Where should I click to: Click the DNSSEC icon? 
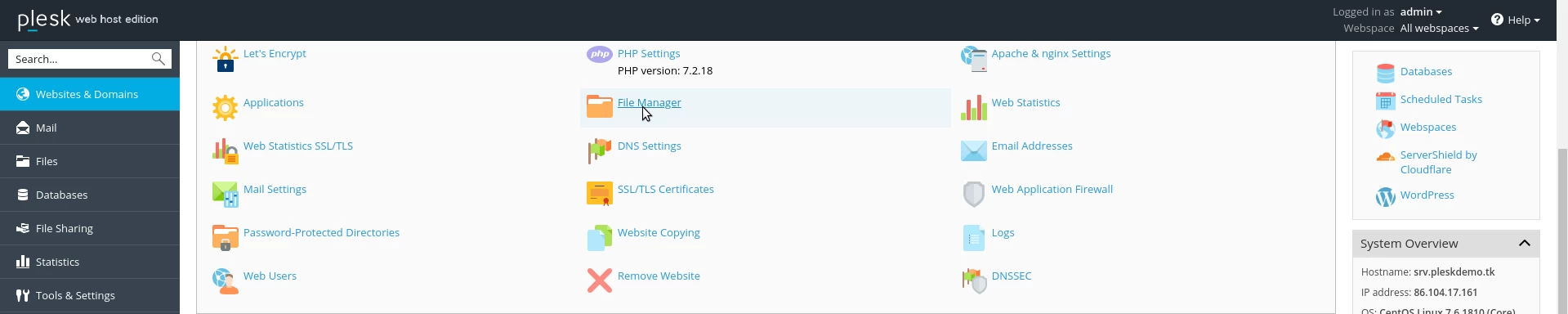coord(973,281)
